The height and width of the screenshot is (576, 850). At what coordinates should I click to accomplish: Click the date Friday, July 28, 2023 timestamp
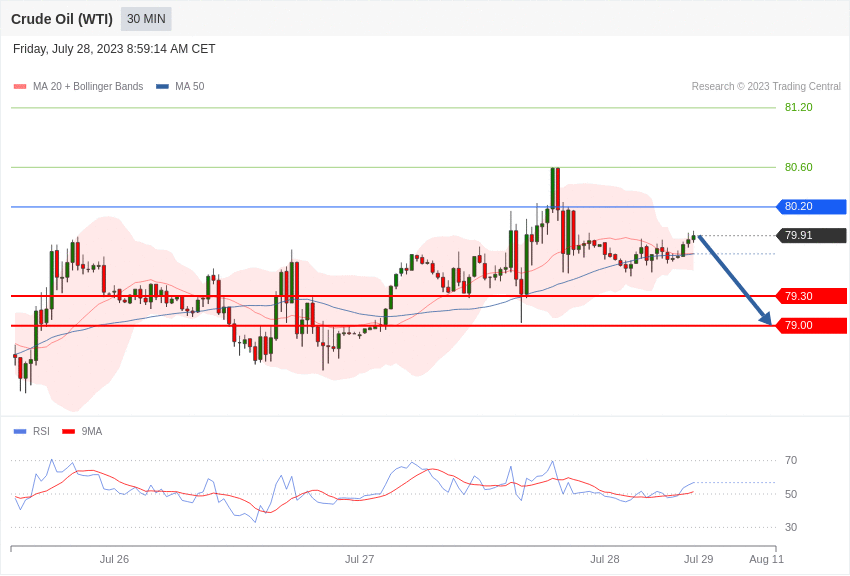pos(114,49)
